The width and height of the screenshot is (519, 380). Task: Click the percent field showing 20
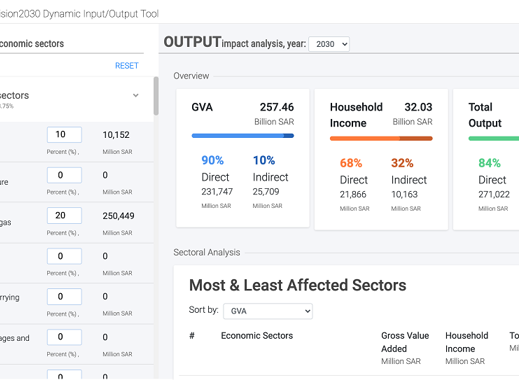[64, 216]
